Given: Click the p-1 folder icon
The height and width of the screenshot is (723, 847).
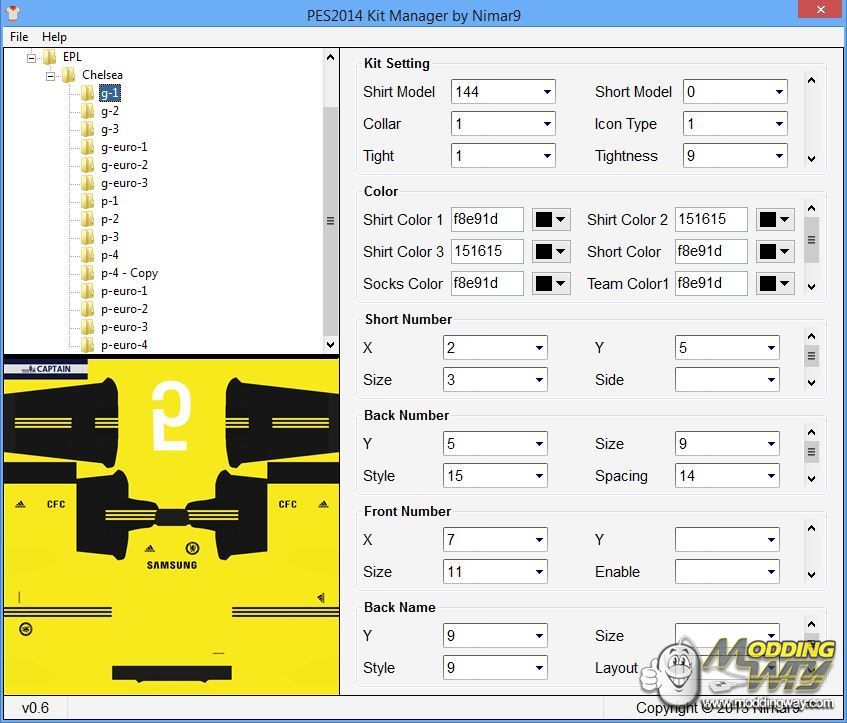Looking at the screenshot, I should pyautogui.click(x=88, y=201).
